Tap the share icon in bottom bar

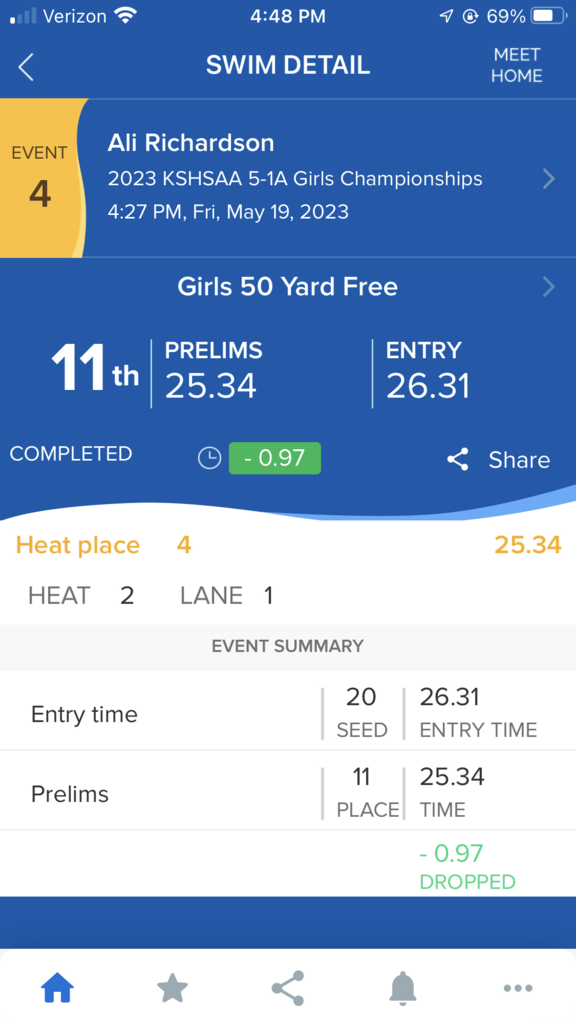click(288, 987)
